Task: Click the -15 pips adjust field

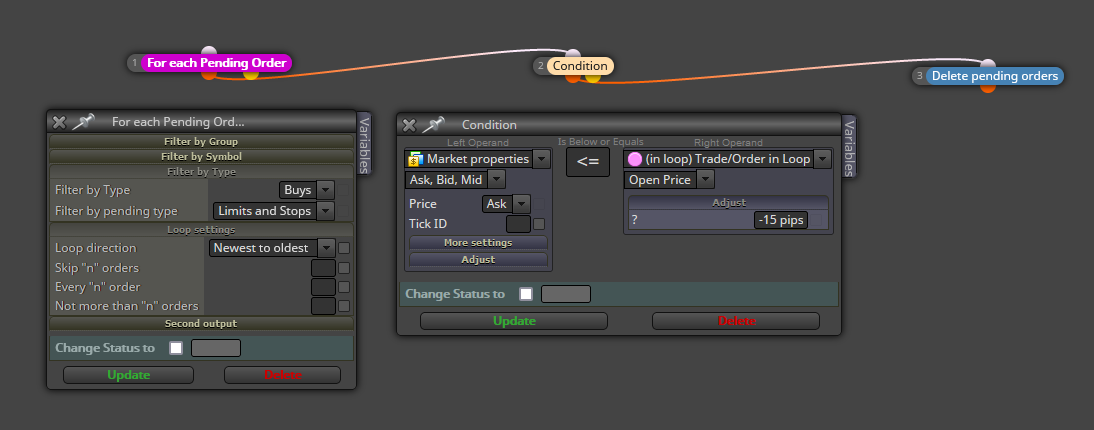Action: click(x=781, y=220)
